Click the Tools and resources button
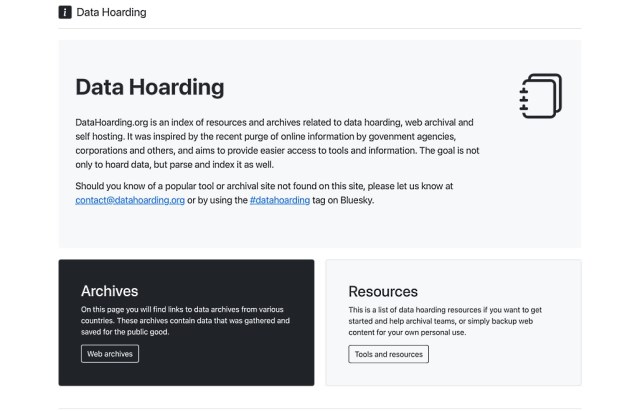 click(x=389, y=354)
